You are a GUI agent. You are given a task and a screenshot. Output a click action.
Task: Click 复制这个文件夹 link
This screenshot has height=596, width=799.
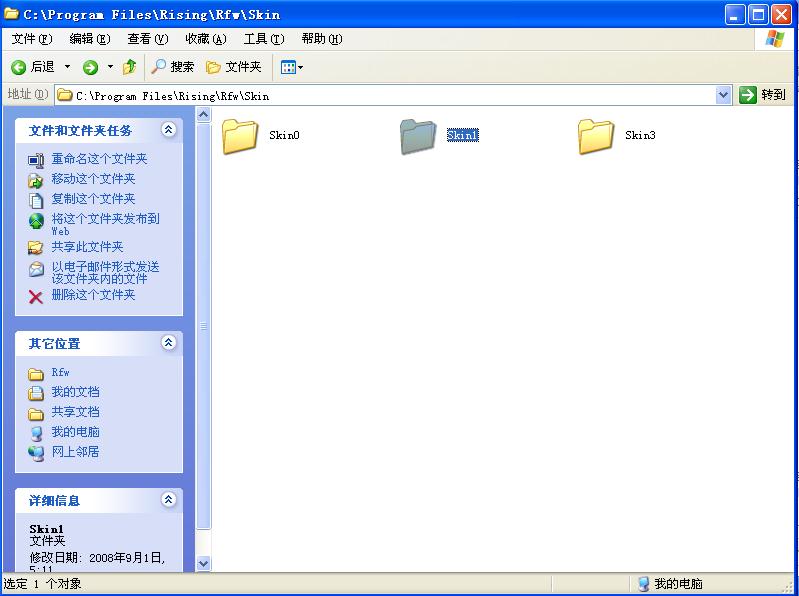[x=93, y=199]
